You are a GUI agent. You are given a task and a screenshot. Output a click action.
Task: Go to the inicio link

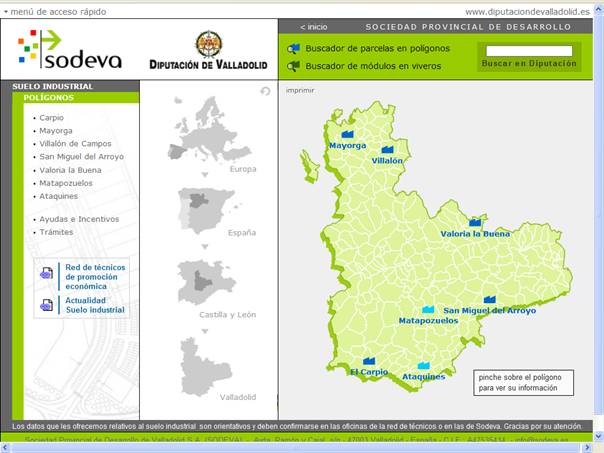pos(314,27)
